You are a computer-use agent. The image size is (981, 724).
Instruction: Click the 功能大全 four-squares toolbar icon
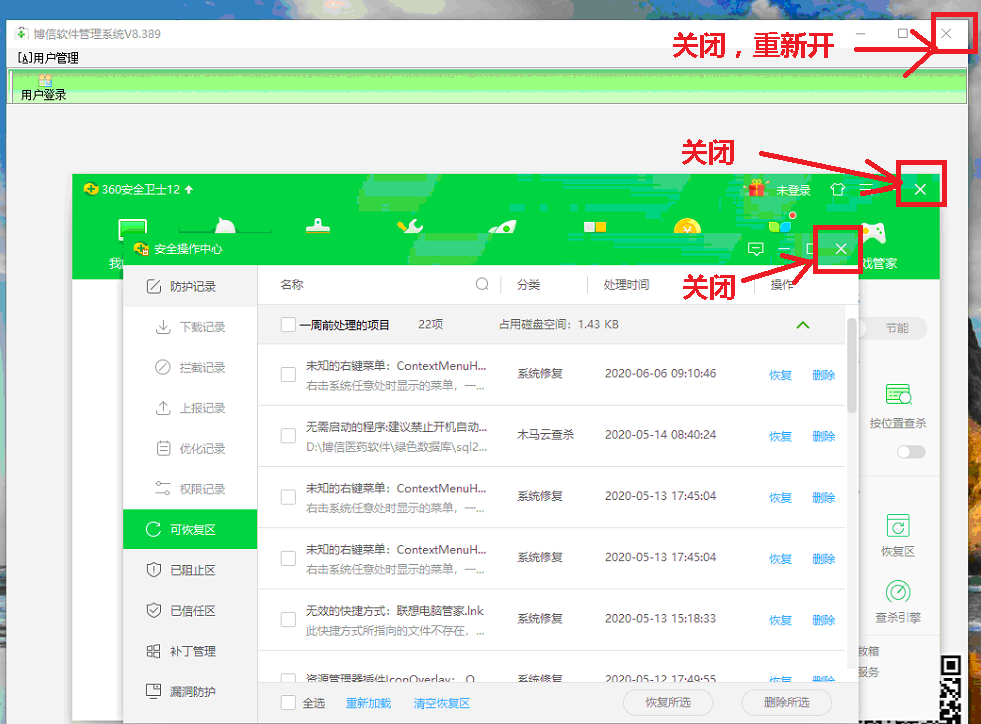(595, 227)
